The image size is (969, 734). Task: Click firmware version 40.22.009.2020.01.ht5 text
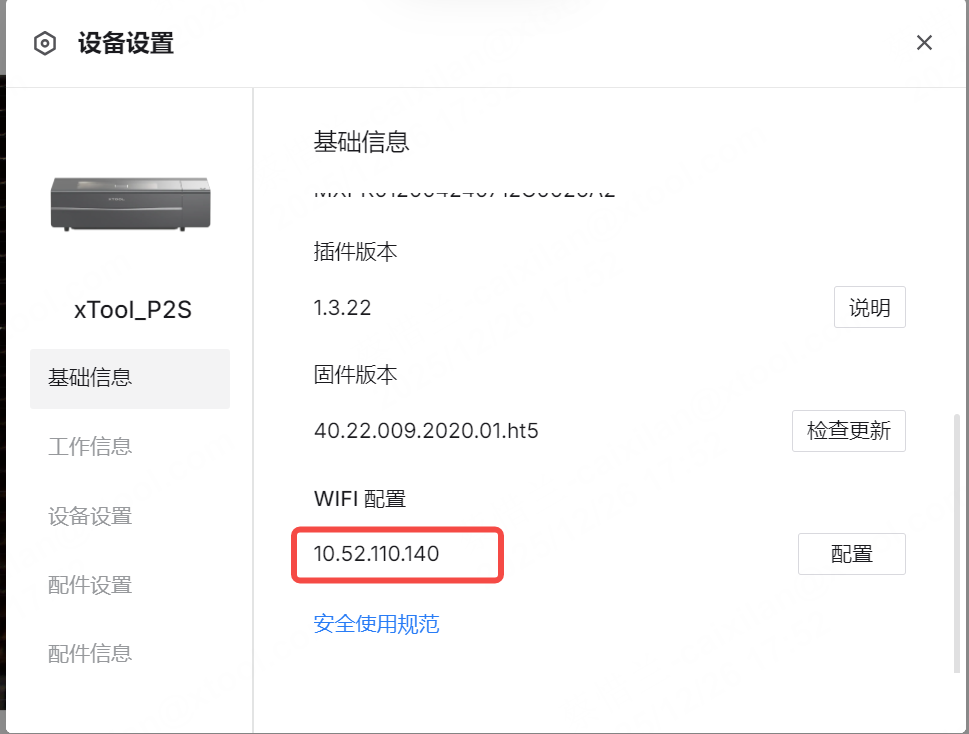click(x=426, y=432)
